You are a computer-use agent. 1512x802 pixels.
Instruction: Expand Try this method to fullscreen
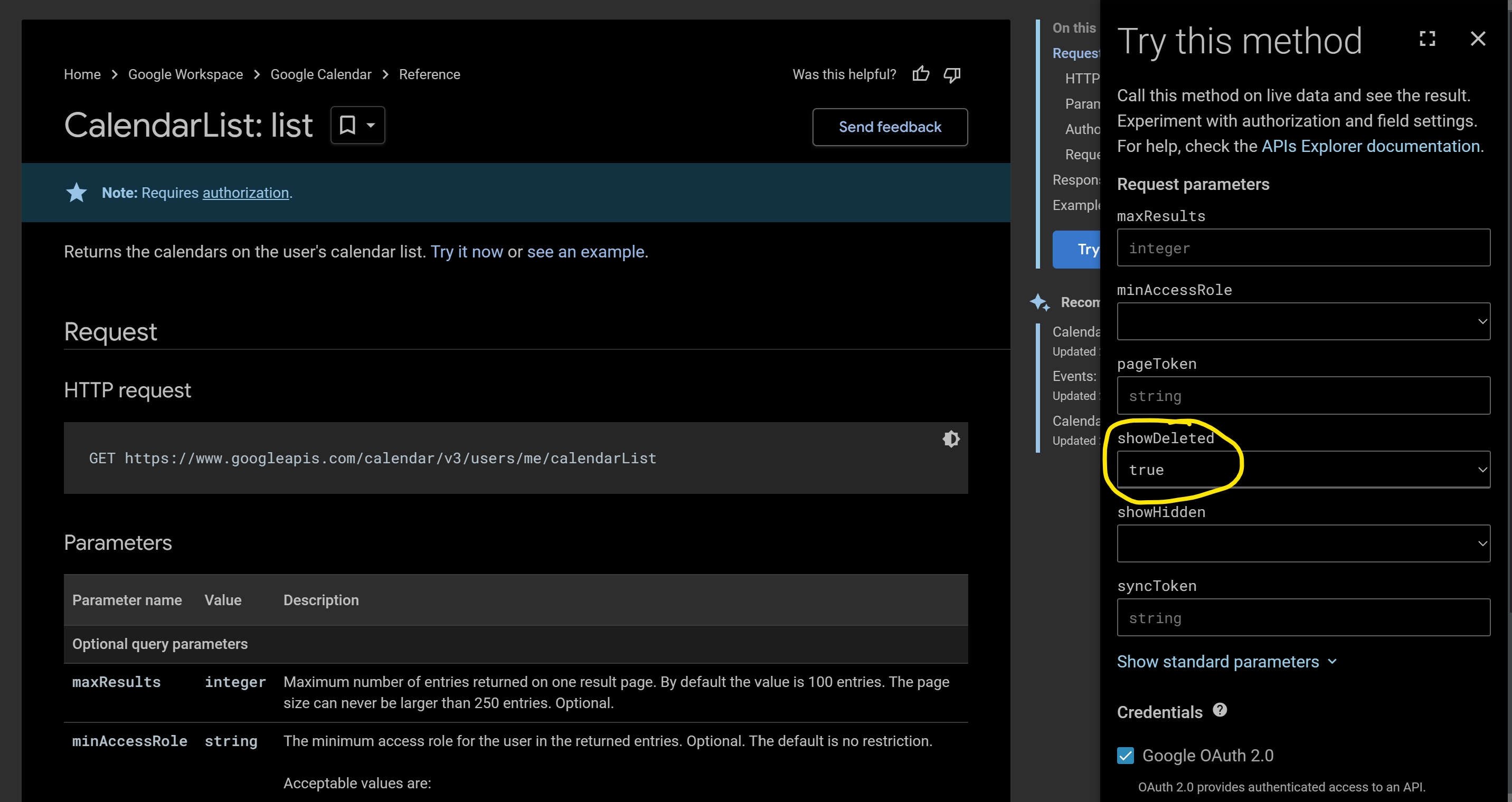[1428, 39]
